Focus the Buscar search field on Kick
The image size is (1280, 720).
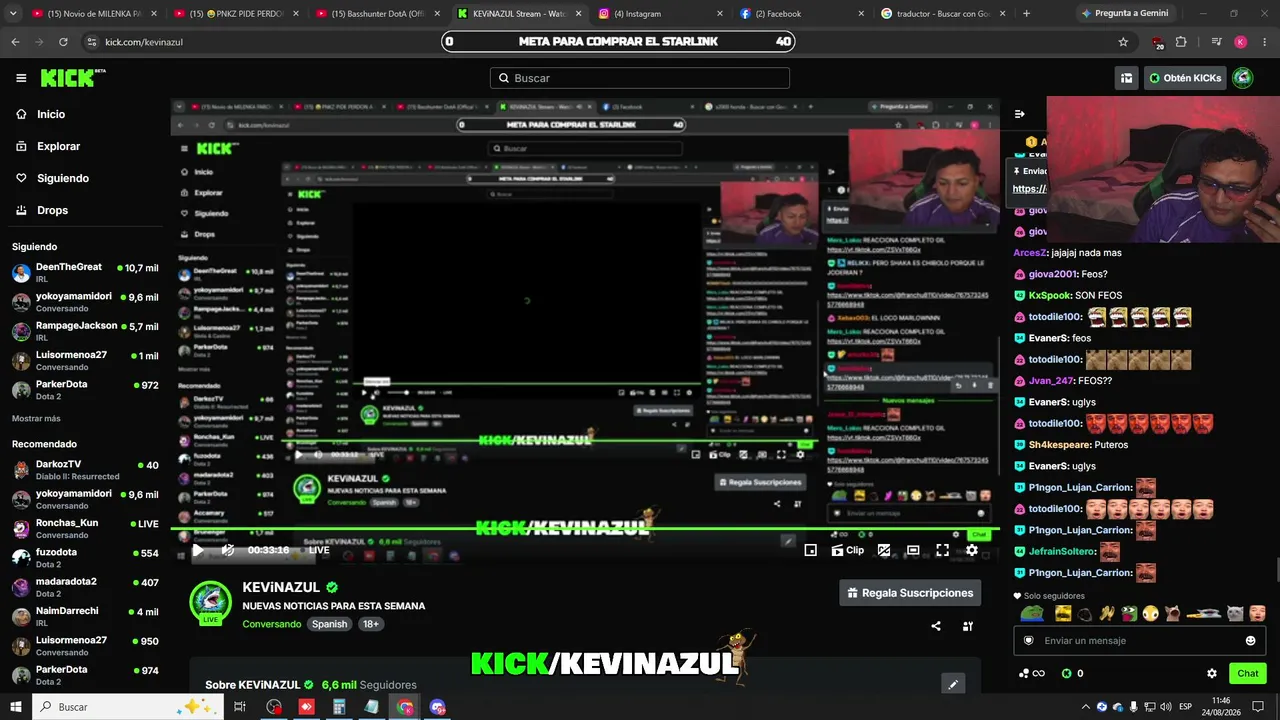click(640, 78)
